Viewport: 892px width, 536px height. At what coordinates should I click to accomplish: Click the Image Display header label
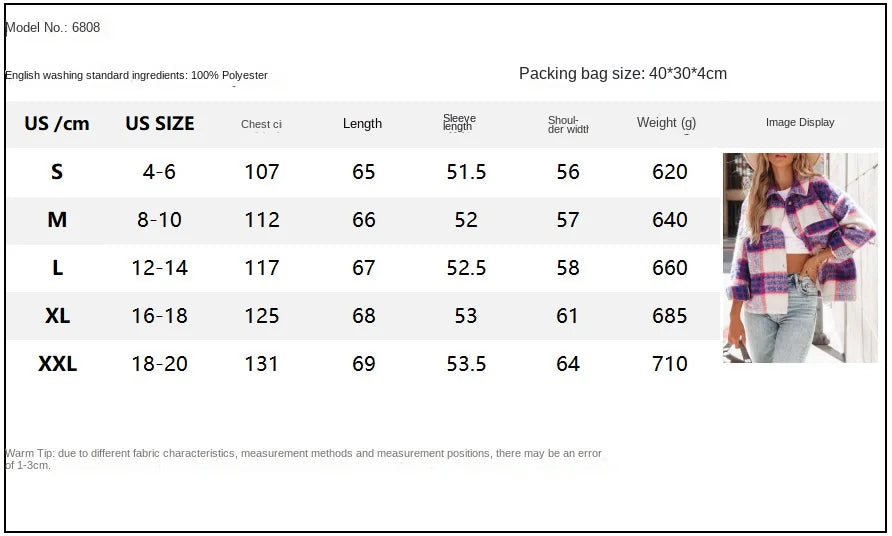click(800, 122)
